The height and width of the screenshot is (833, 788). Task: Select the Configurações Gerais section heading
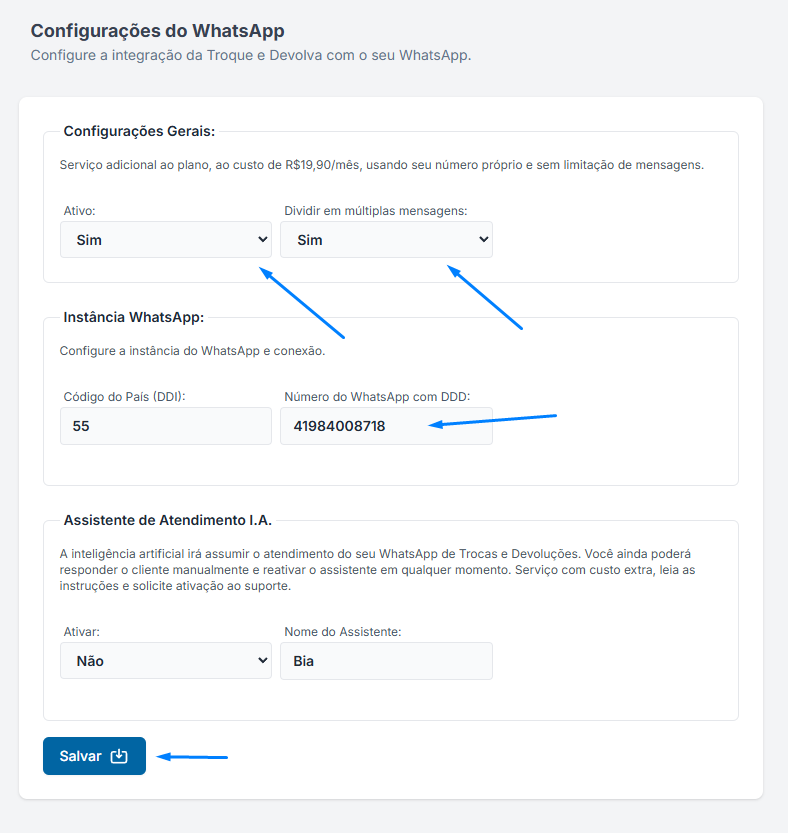(x=139, y=131)
